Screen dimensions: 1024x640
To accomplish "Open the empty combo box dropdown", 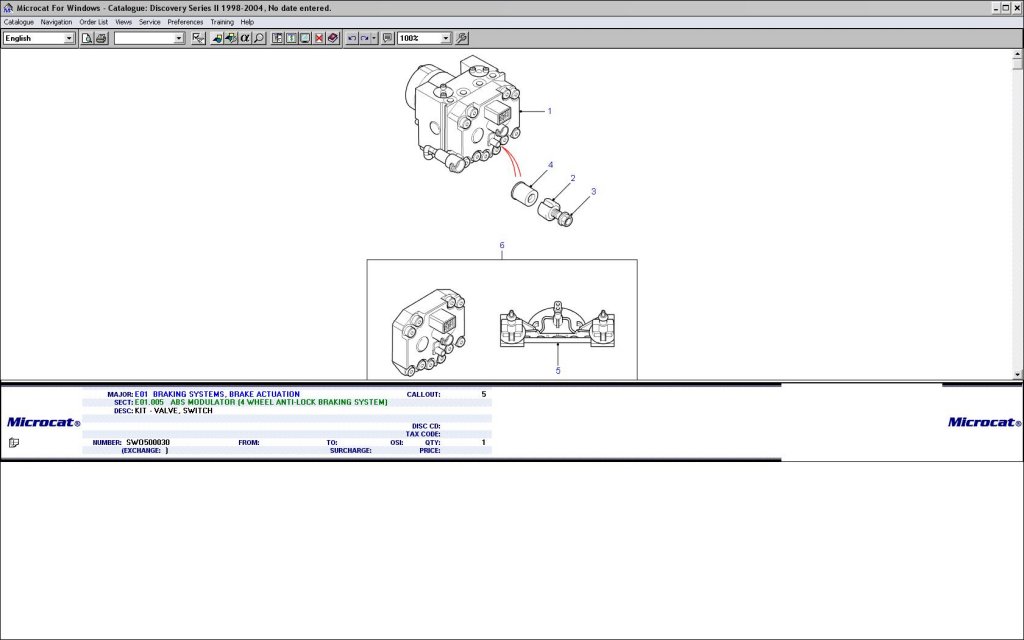I will [x=178, y=39].
